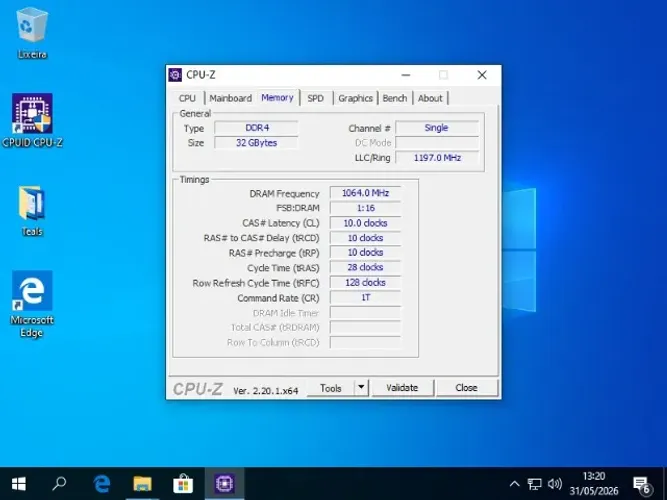Click the Cycle Time value 28 clocks
Screen dimensions: 667x500
point(365,268)
